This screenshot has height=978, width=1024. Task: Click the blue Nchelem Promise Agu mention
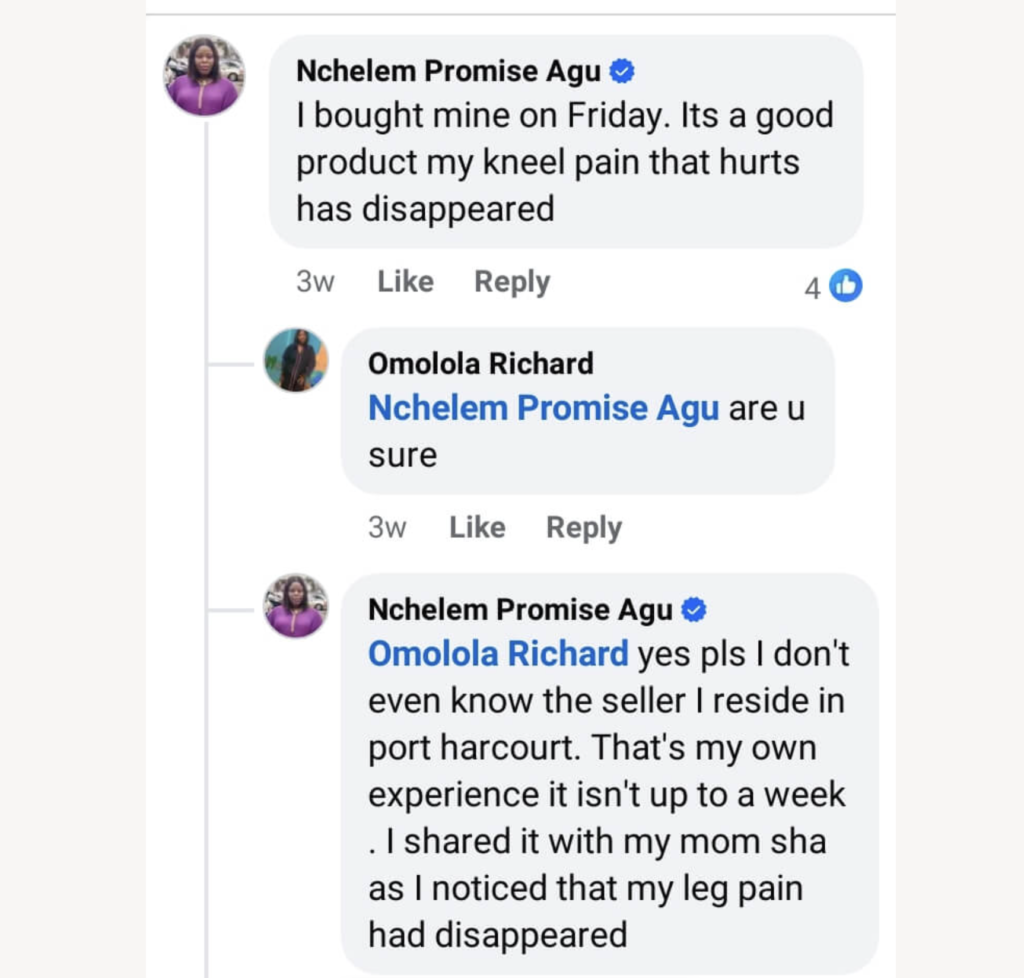point(544,409)
